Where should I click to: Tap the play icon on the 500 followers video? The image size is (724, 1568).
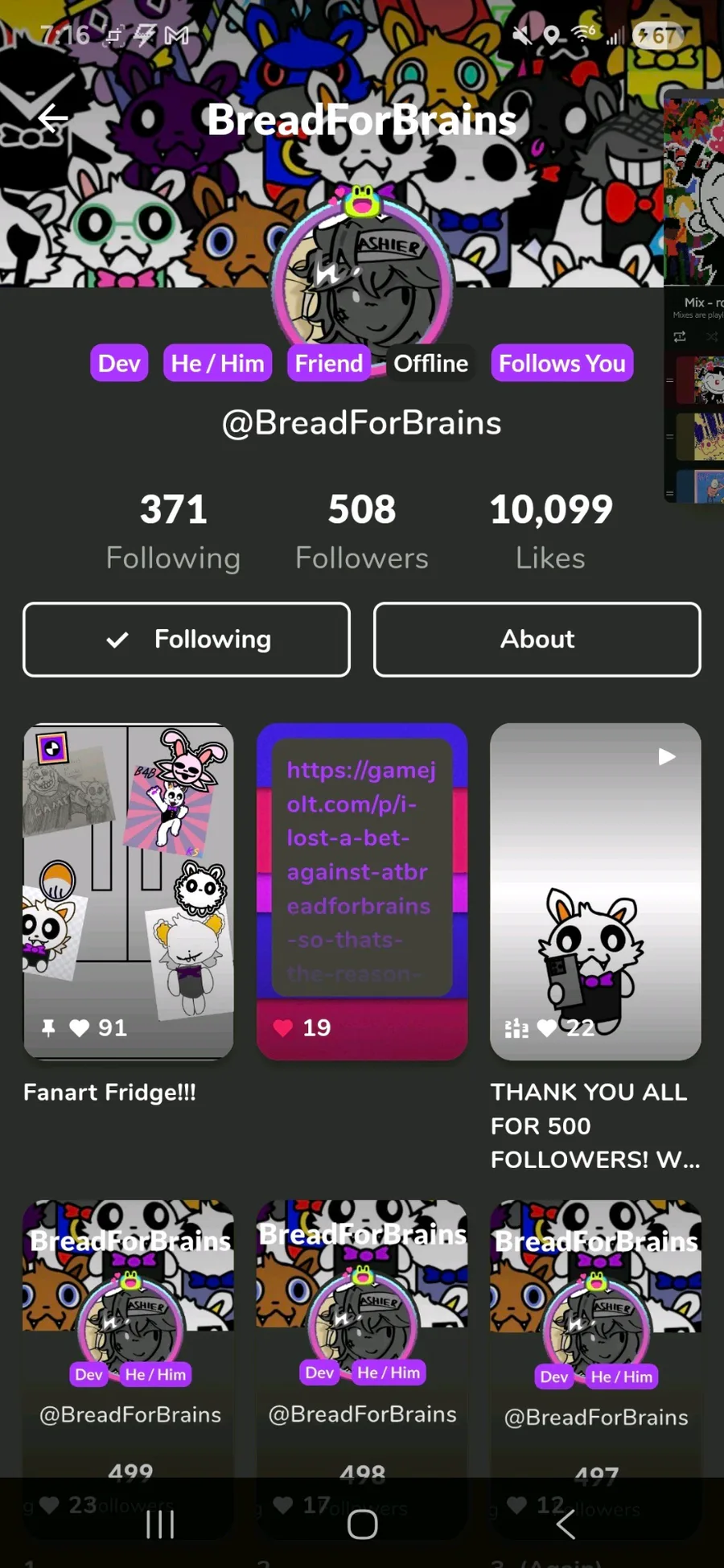[666, 756]
